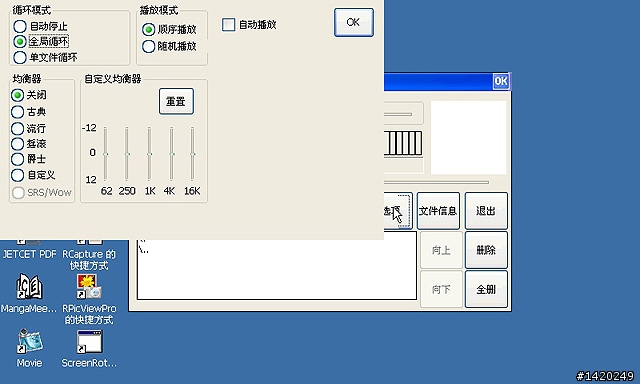Click the 文件信息 button in player window
The width and height of the screenshot is (640, 384).
tap(438, 211)
